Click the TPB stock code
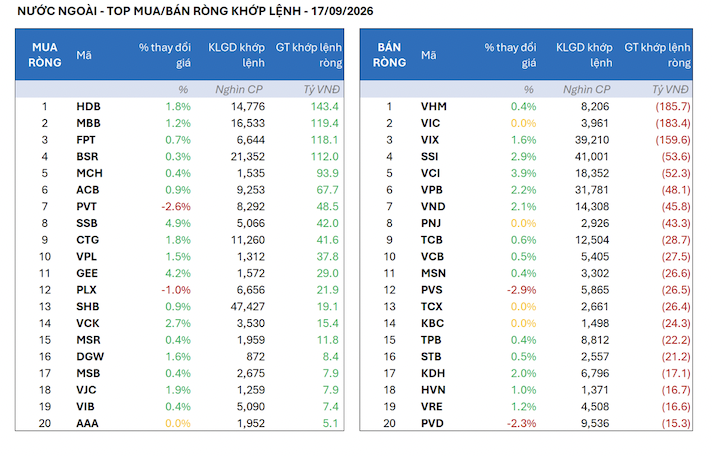 tap(431, 340)
